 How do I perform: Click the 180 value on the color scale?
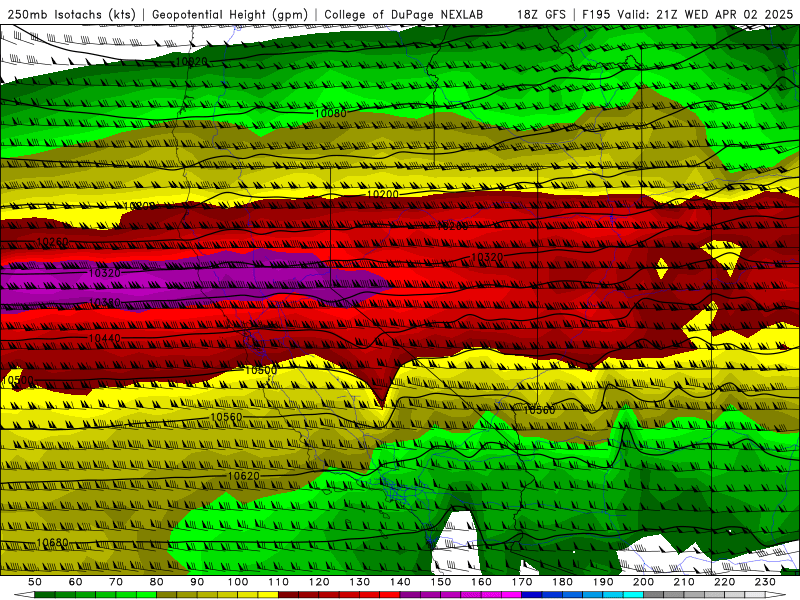[562, 582]
